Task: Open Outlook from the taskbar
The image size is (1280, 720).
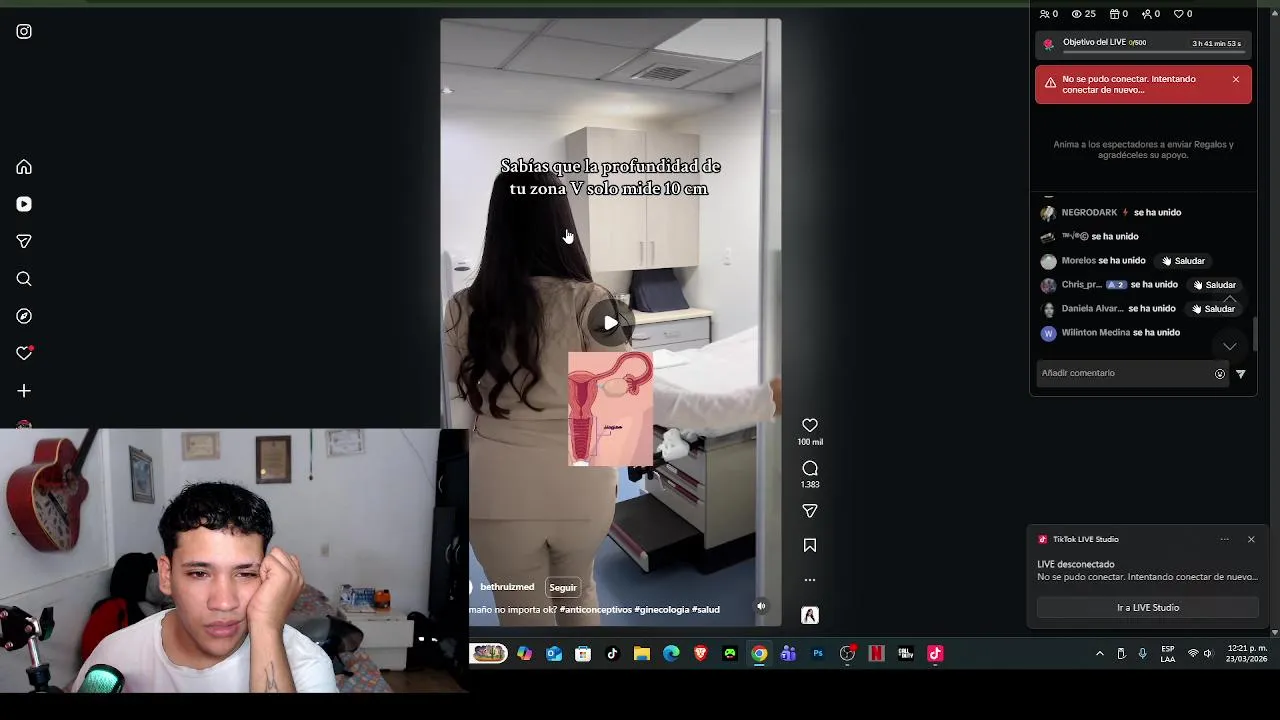Action: [554, 654]
